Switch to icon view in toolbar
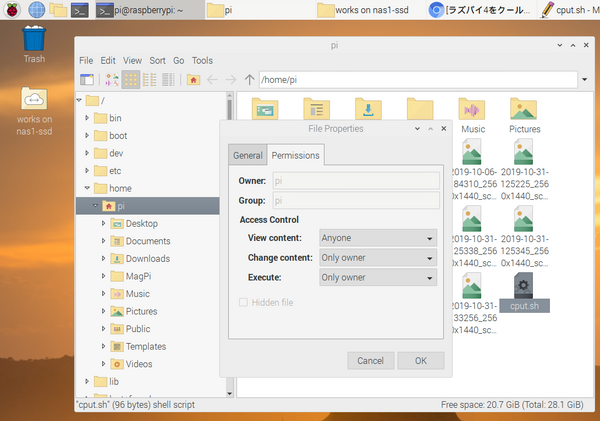This screenshot has width=600, height=421. point(129,79)
